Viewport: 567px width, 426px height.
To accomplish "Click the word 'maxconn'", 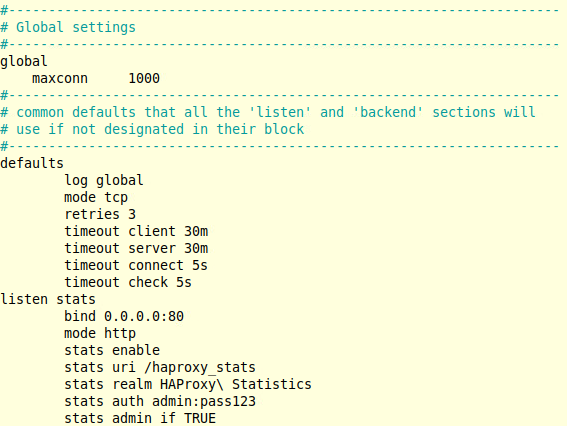I will (60, 78).
